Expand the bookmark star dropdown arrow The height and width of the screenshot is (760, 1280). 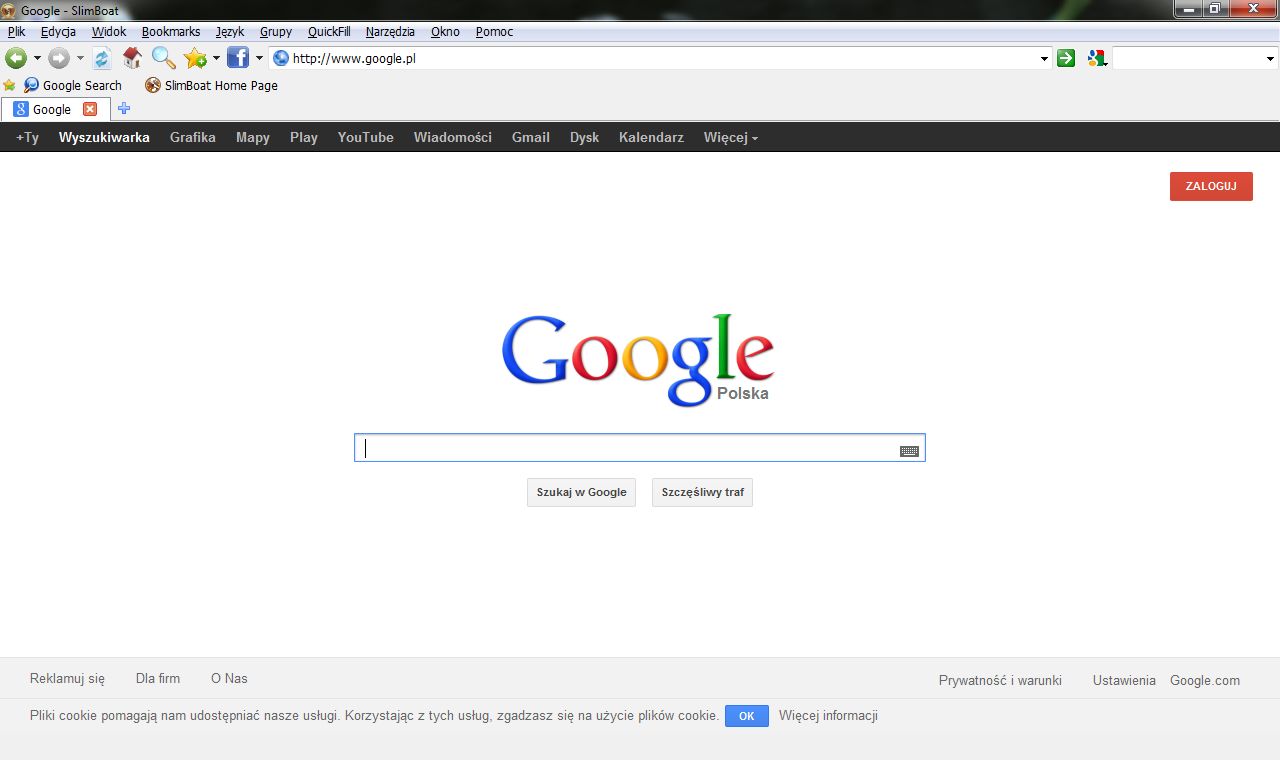pos(216,58)
